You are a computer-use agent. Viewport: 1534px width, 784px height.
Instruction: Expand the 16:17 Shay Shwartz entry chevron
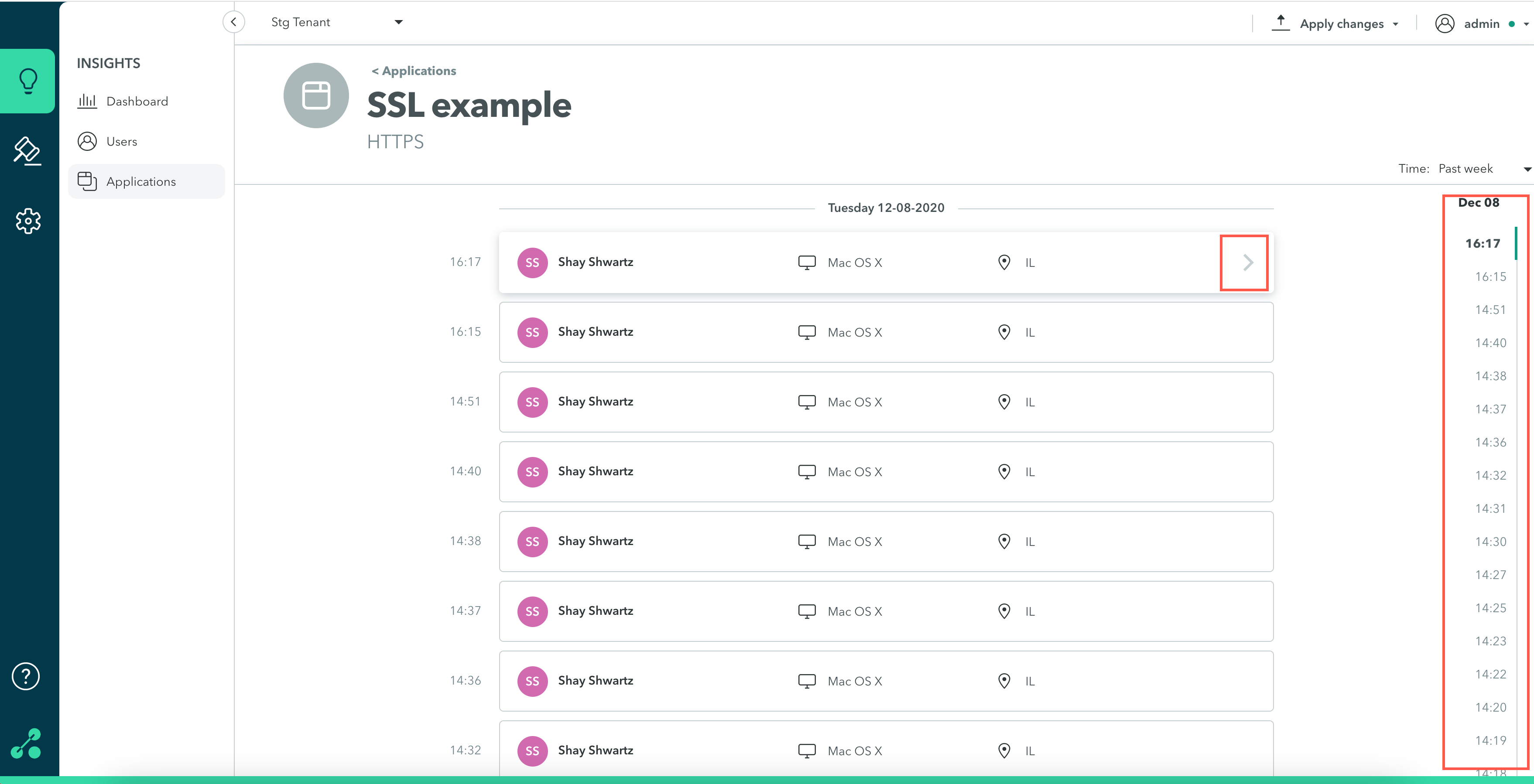point(1247,262)
